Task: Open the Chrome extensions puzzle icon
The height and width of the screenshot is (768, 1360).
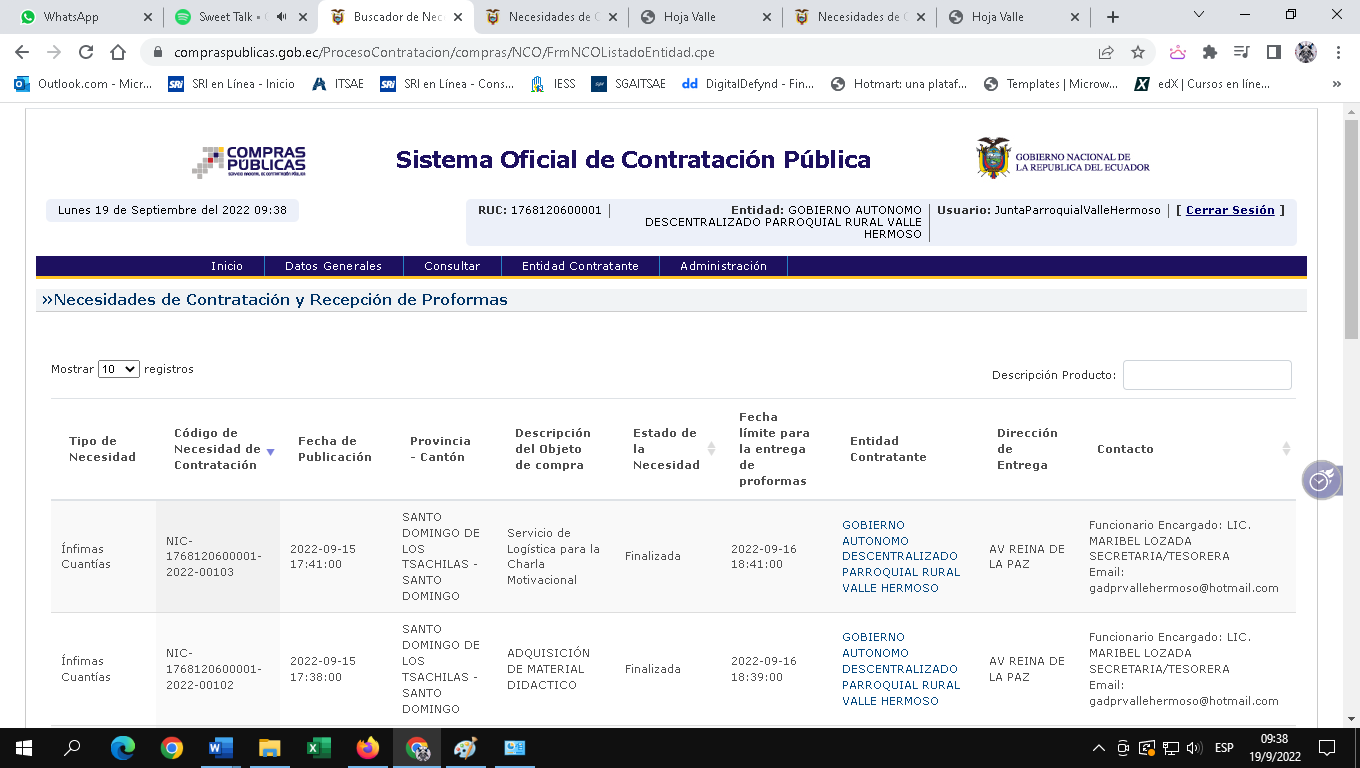Action: [1209, 53]
